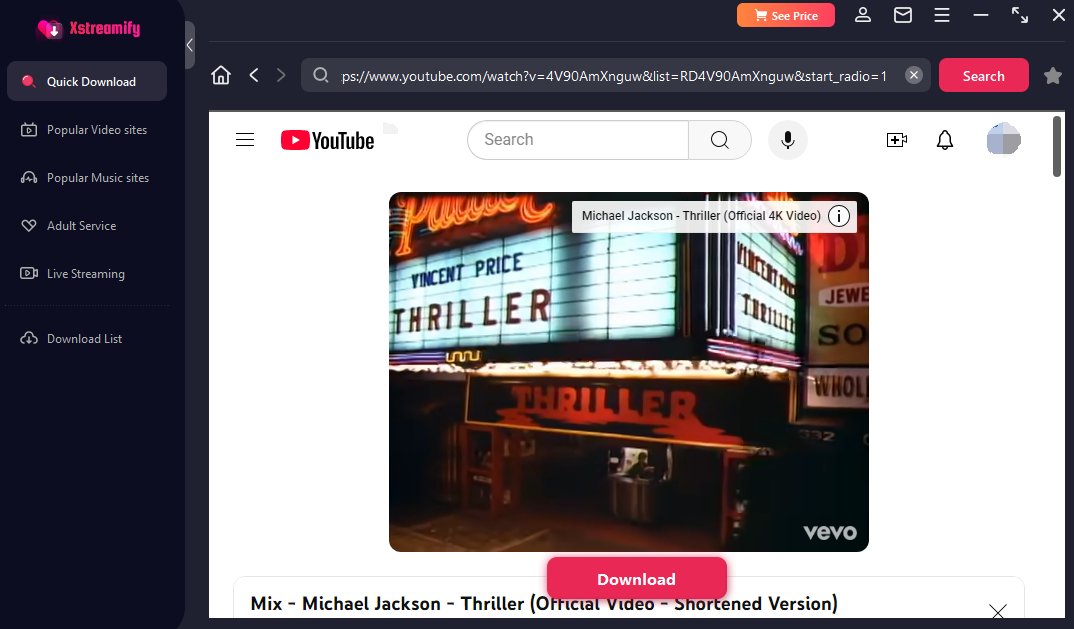Click the address bar search icon
Image resolution: width=1074 pixels, height=629 pixels.
pyautogui.click(x=321, y=75)
